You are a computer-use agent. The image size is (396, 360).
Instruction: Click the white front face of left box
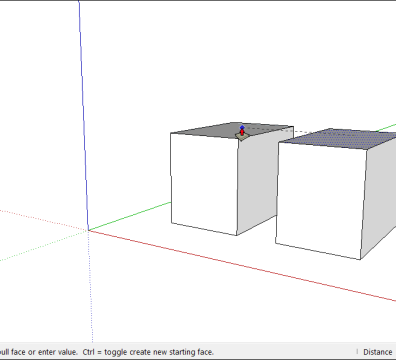coord(204,182)
